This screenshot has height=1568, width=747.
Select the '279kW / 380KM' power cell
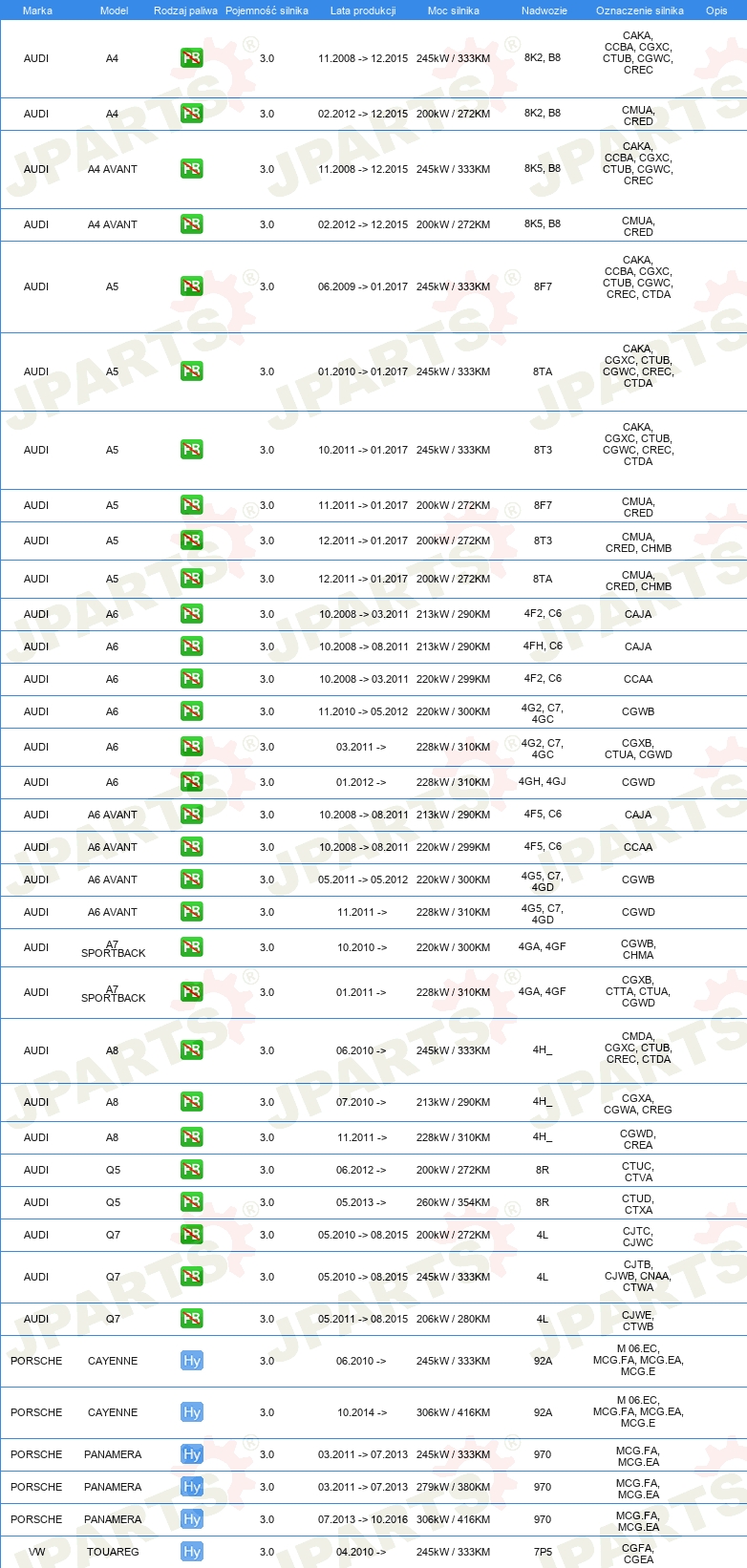pos(453,1487)
